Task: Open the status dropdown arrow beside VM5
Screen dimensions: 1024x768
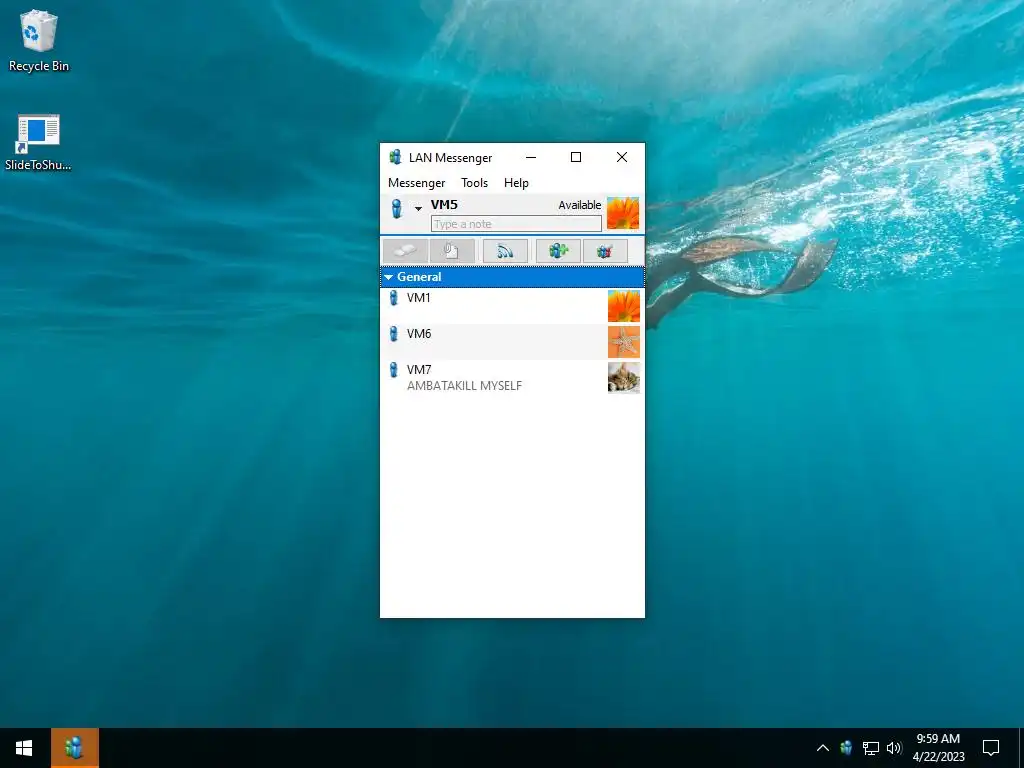Action: pos(419,209)
